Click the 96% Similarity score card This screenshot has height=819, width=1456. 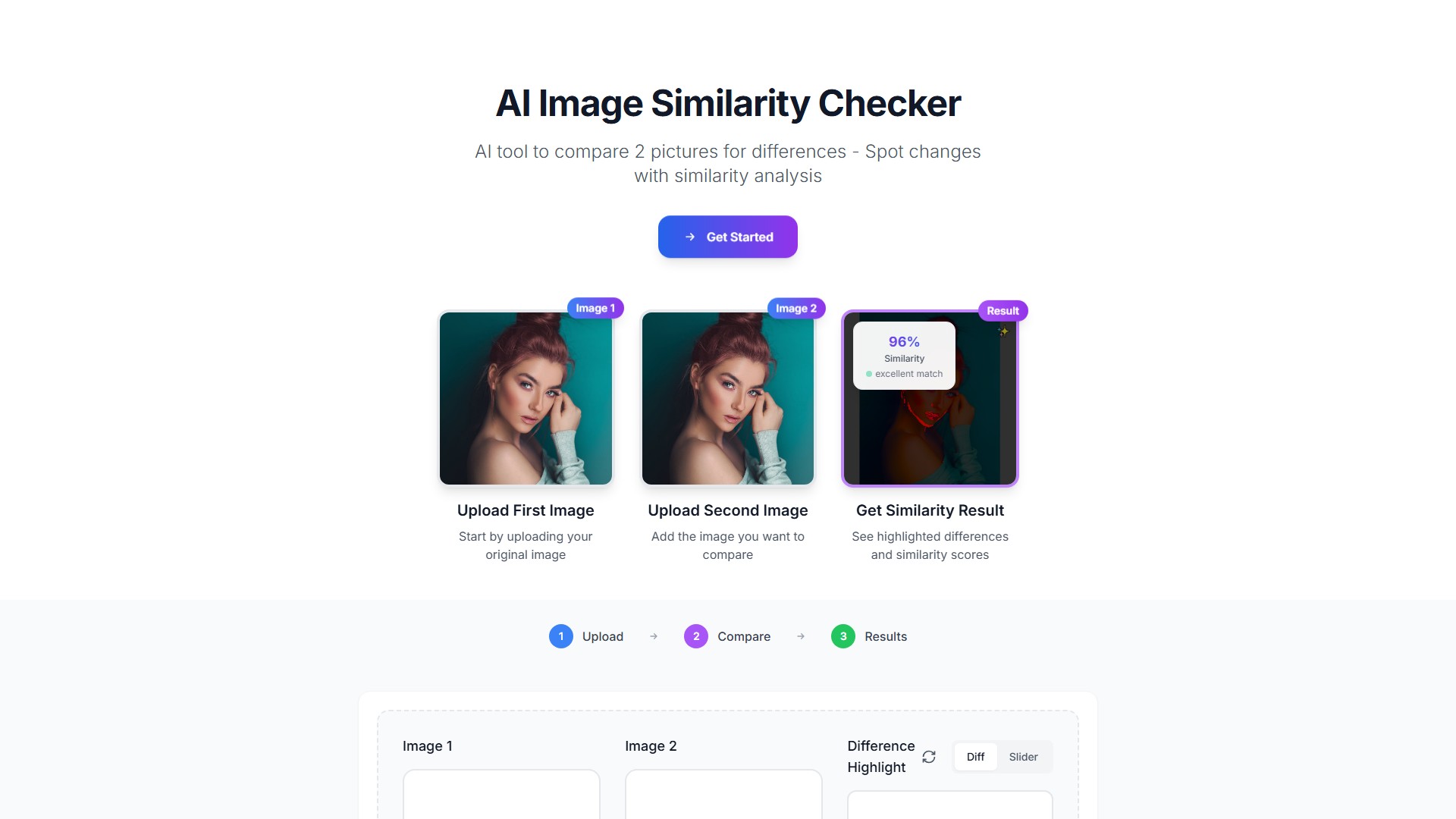904,356
